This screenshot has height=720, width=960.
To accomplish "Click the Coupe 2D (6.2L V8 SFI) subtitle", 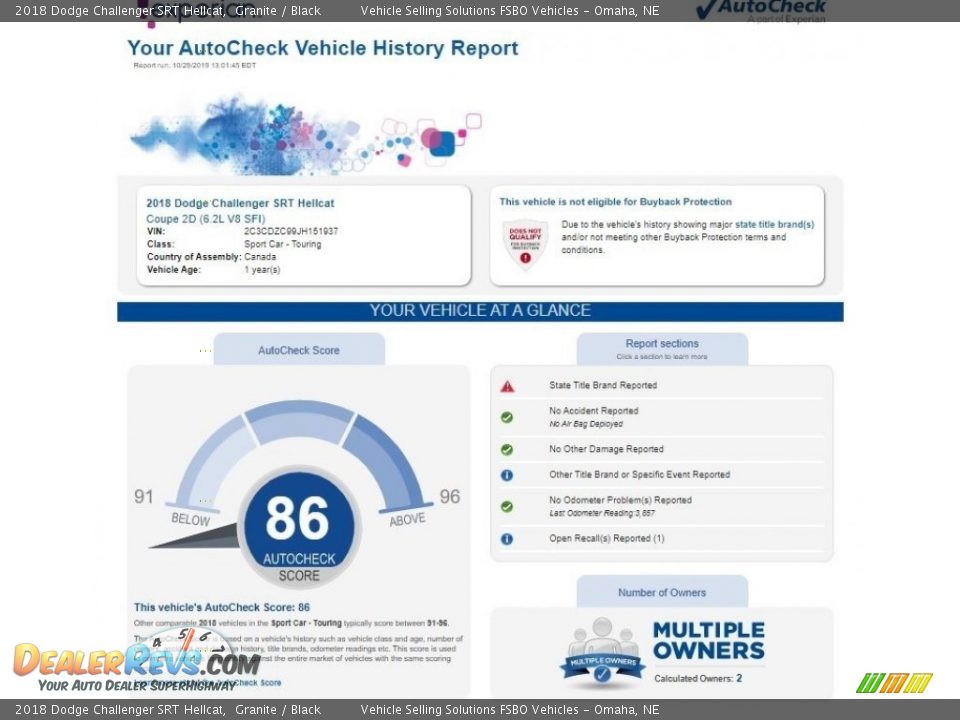I will 206,219.
